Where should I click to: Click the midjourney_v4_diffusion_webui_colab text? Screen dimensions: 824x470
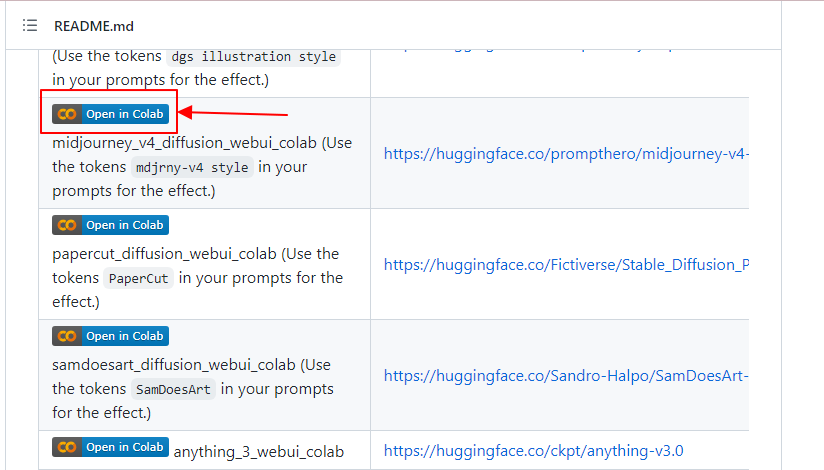[x=184, y=143]
